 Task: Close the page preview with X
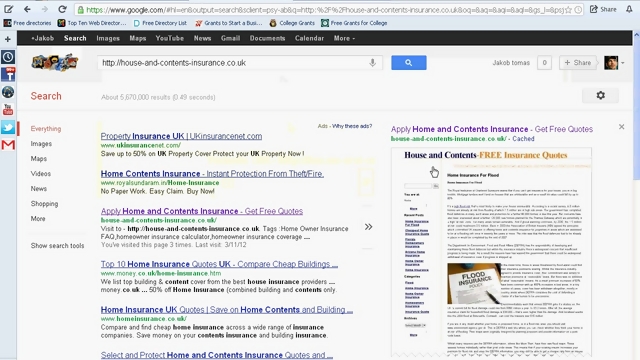(x=621, y=127)
